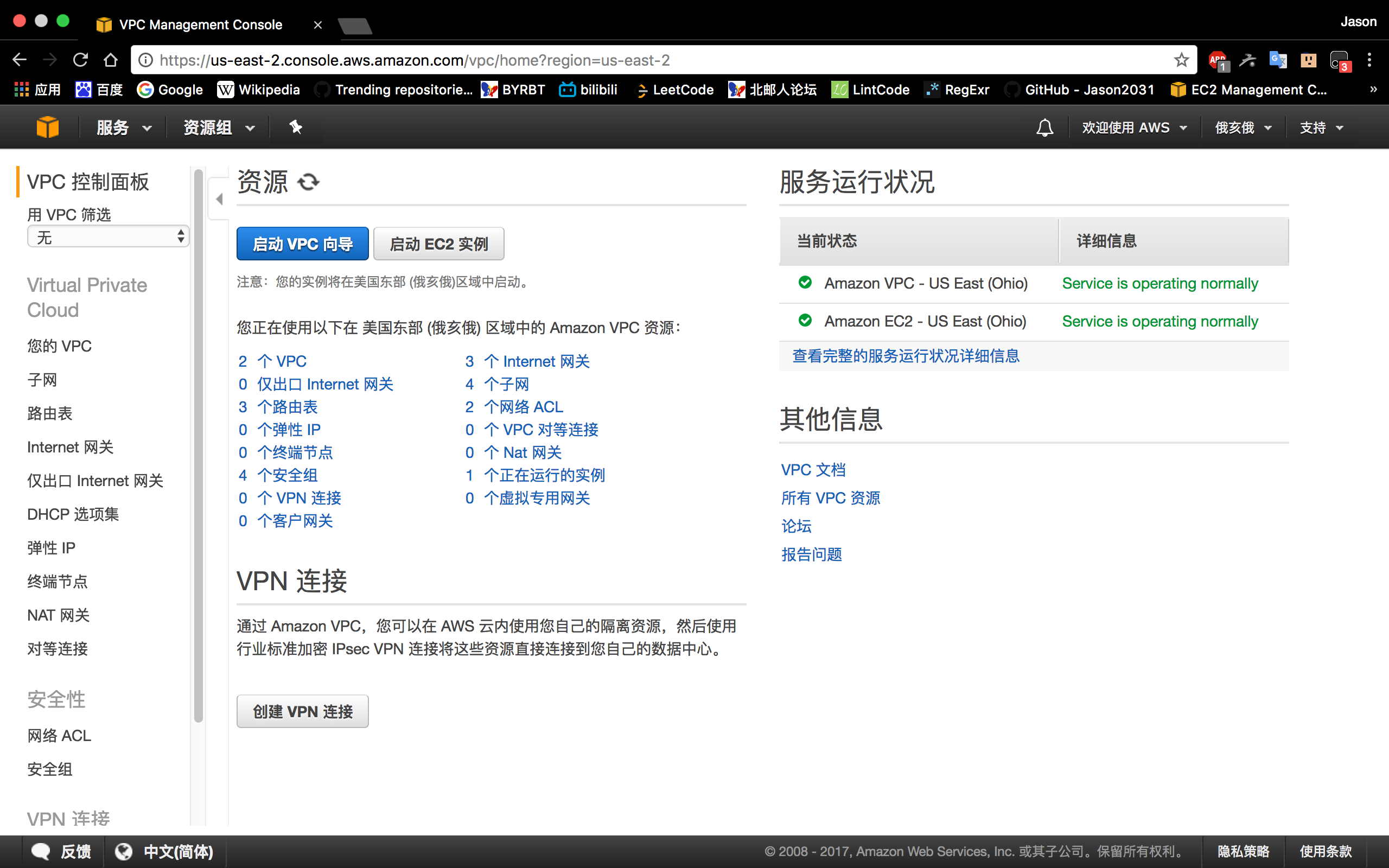
Task: Open 查看完整的服务运行状况详细信息 link
Action: point(906,356)
